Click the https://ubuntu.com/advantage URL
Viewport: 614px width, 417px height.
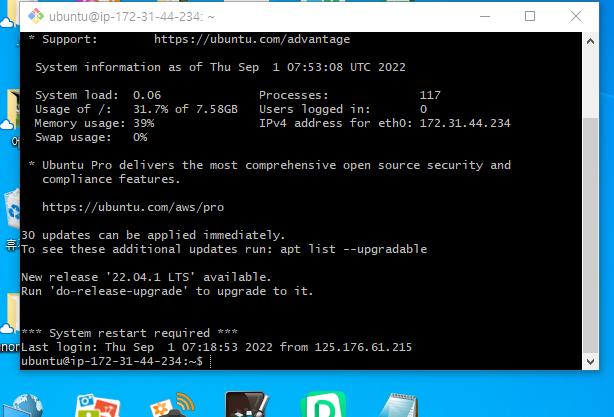click(x=252, y=39)
